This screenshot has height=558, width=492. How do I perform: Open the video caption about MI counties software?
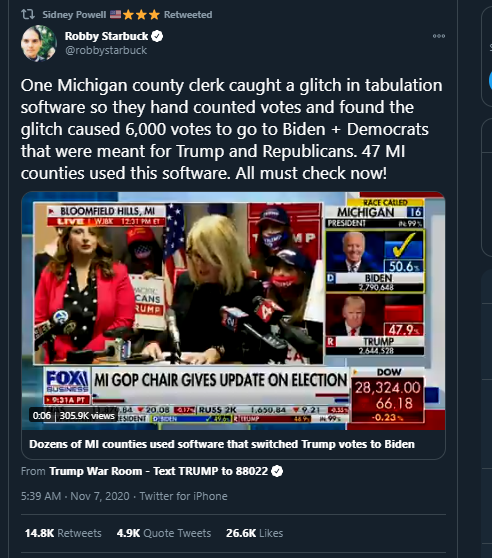pos(222,444)
